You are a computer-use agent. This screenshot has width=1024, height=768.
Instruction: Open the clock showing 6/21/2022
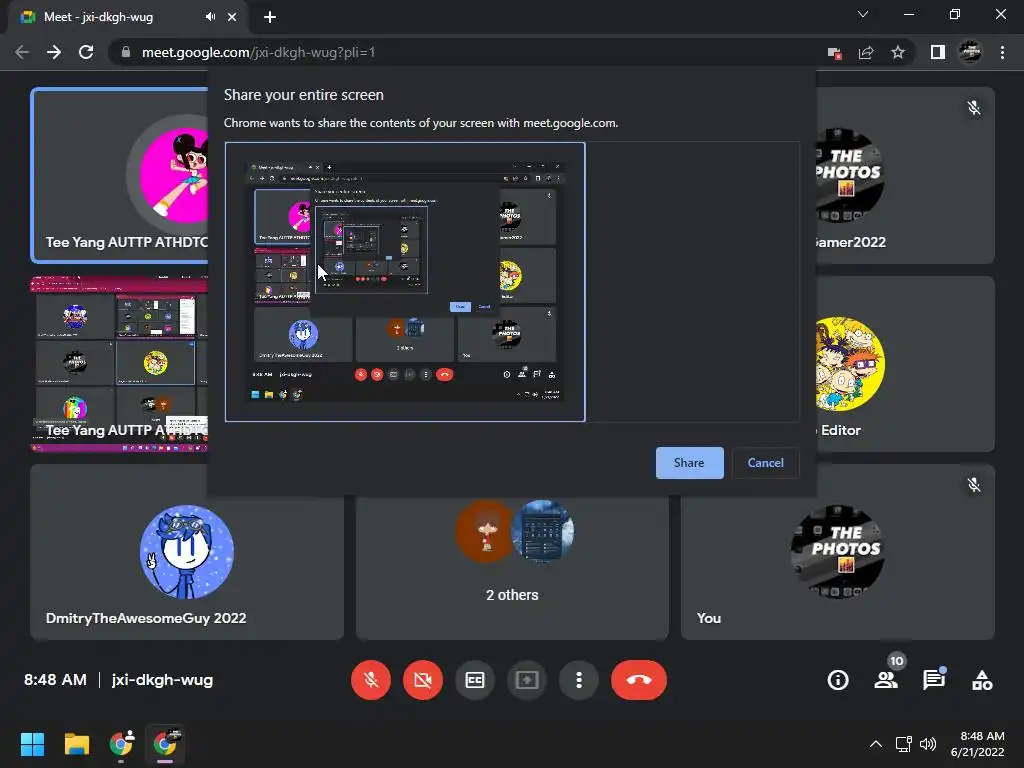[978, 744]
